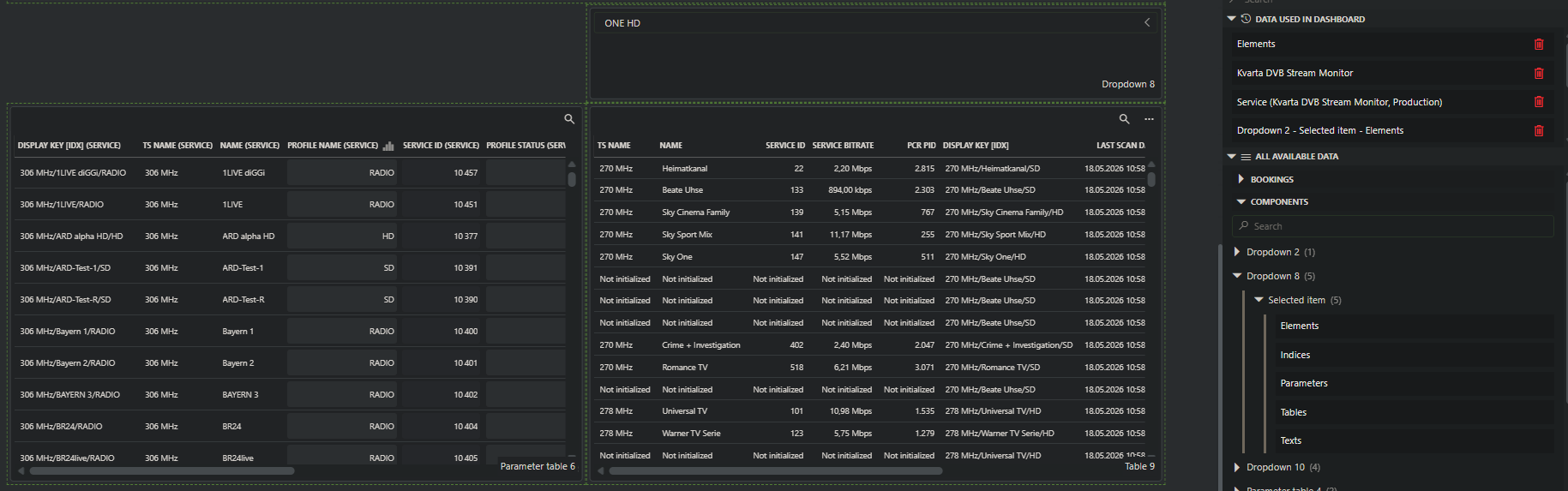This screenshot has width=1568, height=491.
Task: Open search in Parameter table 6
Action: (x=569, y=119)
